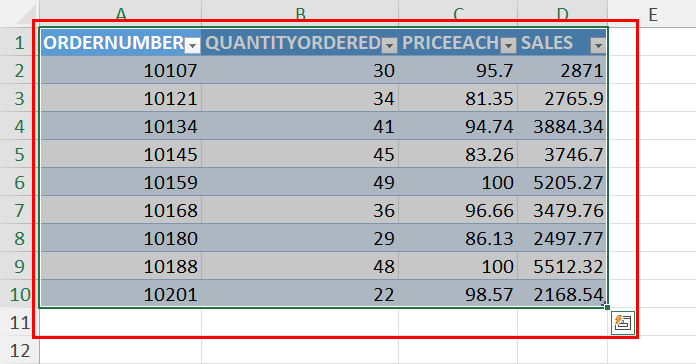696x364 pixels.
Task: Select column B header
Action: [300, 13]
